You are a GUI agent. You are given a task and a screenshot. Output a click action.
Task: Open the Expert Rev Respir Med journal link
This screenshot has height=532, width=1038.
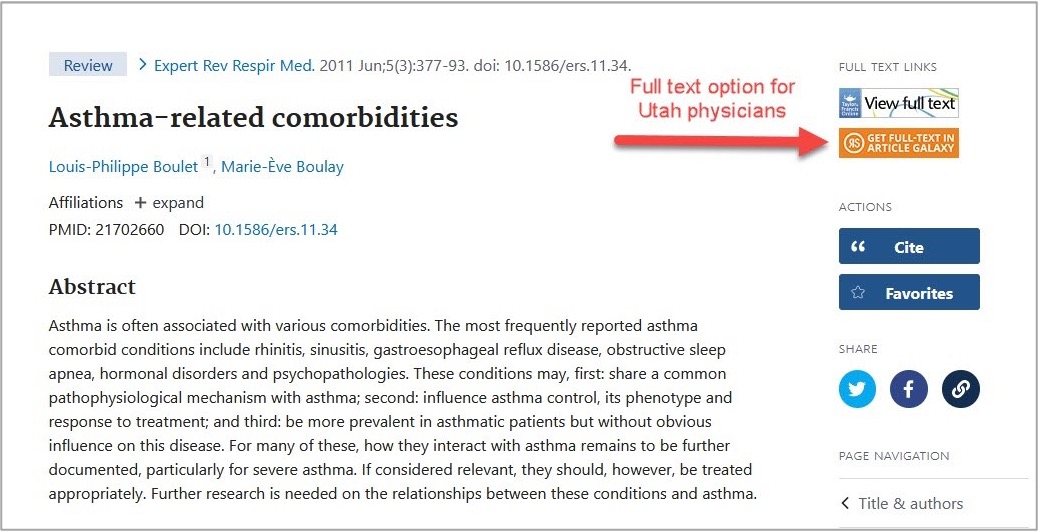click(x=234, y=66)
